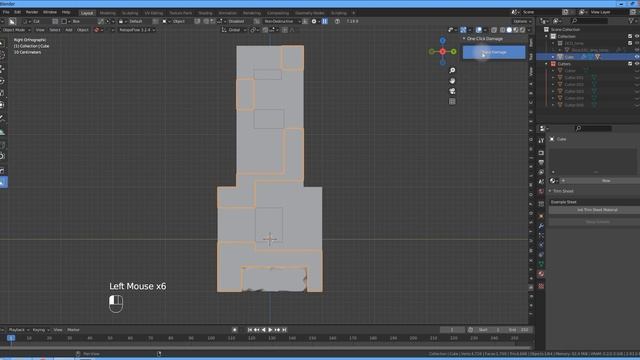This screenshot has width=640, height=360.
Task: Click the blue Damage button
Action: point(494,52)
